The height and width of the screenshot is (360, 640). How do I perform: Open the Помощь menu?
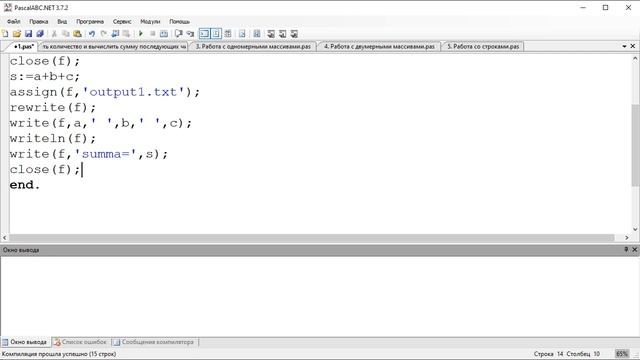click(180, 22)
